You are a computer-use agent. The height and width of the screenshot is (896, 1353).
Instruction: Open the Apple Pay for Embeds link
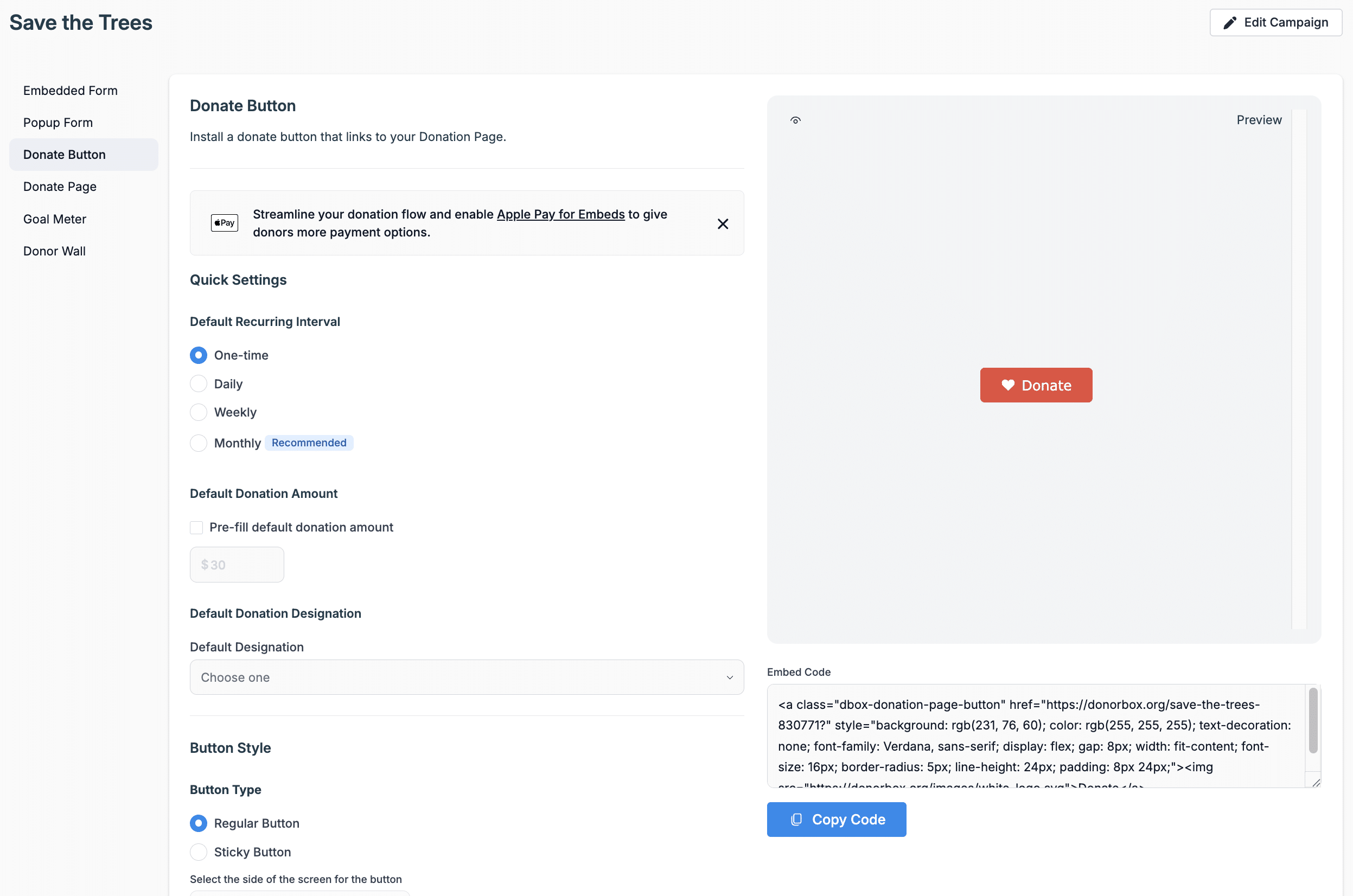(x=560, y=214)
